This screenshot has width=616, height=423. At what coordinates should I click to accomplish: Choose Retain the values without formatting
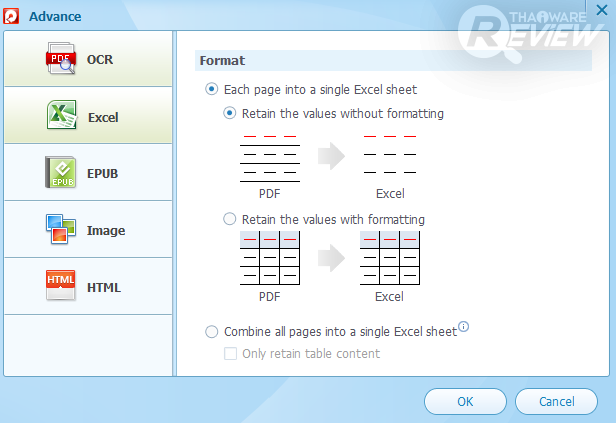[x=229, y=113]
